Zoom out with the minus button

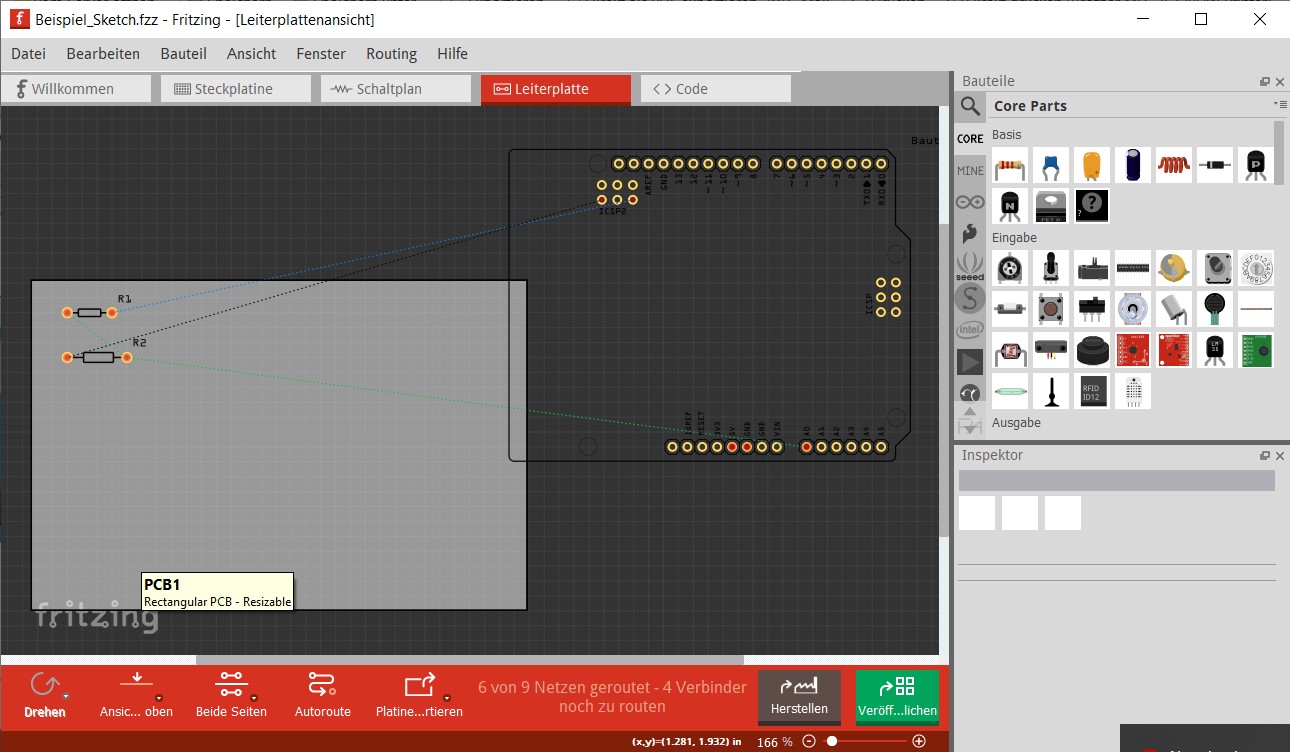(809, 742)
